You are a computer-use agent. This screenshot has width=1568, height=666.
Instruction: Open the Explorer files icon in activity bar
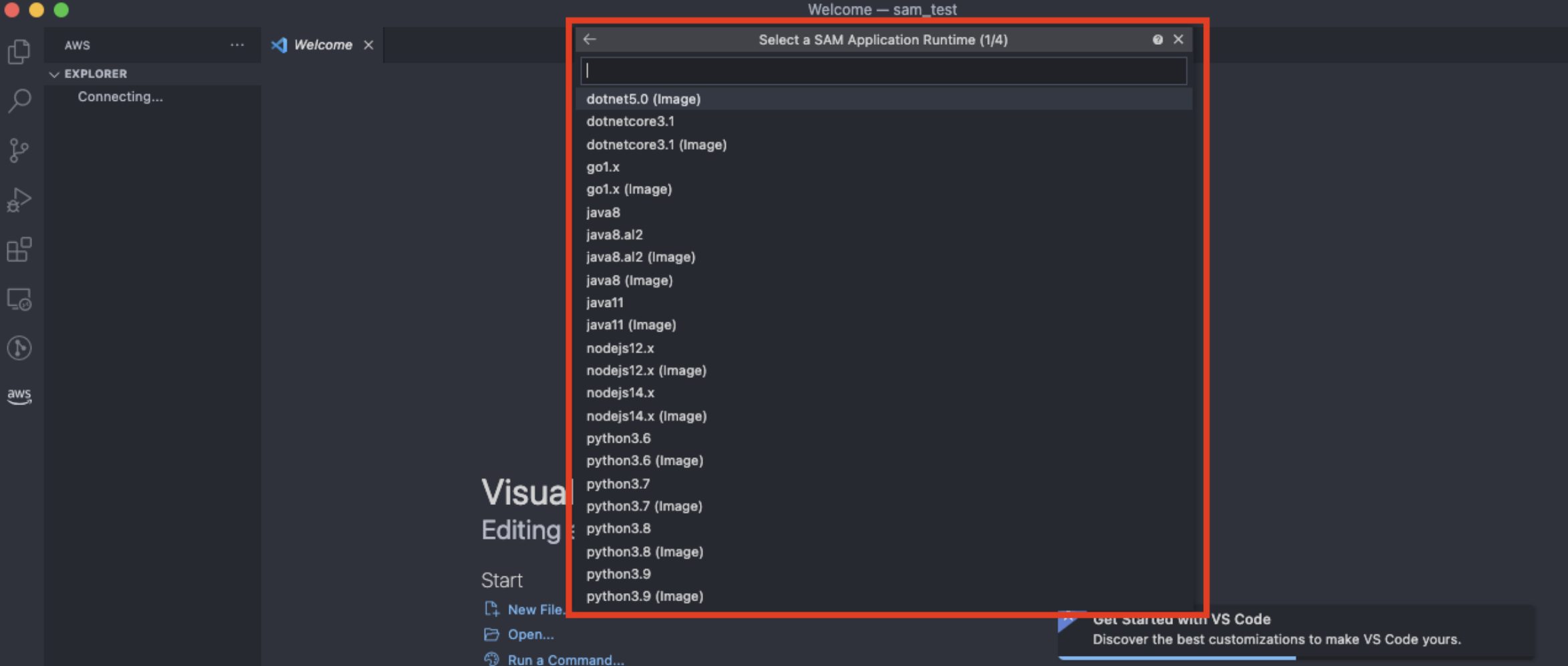19,51
